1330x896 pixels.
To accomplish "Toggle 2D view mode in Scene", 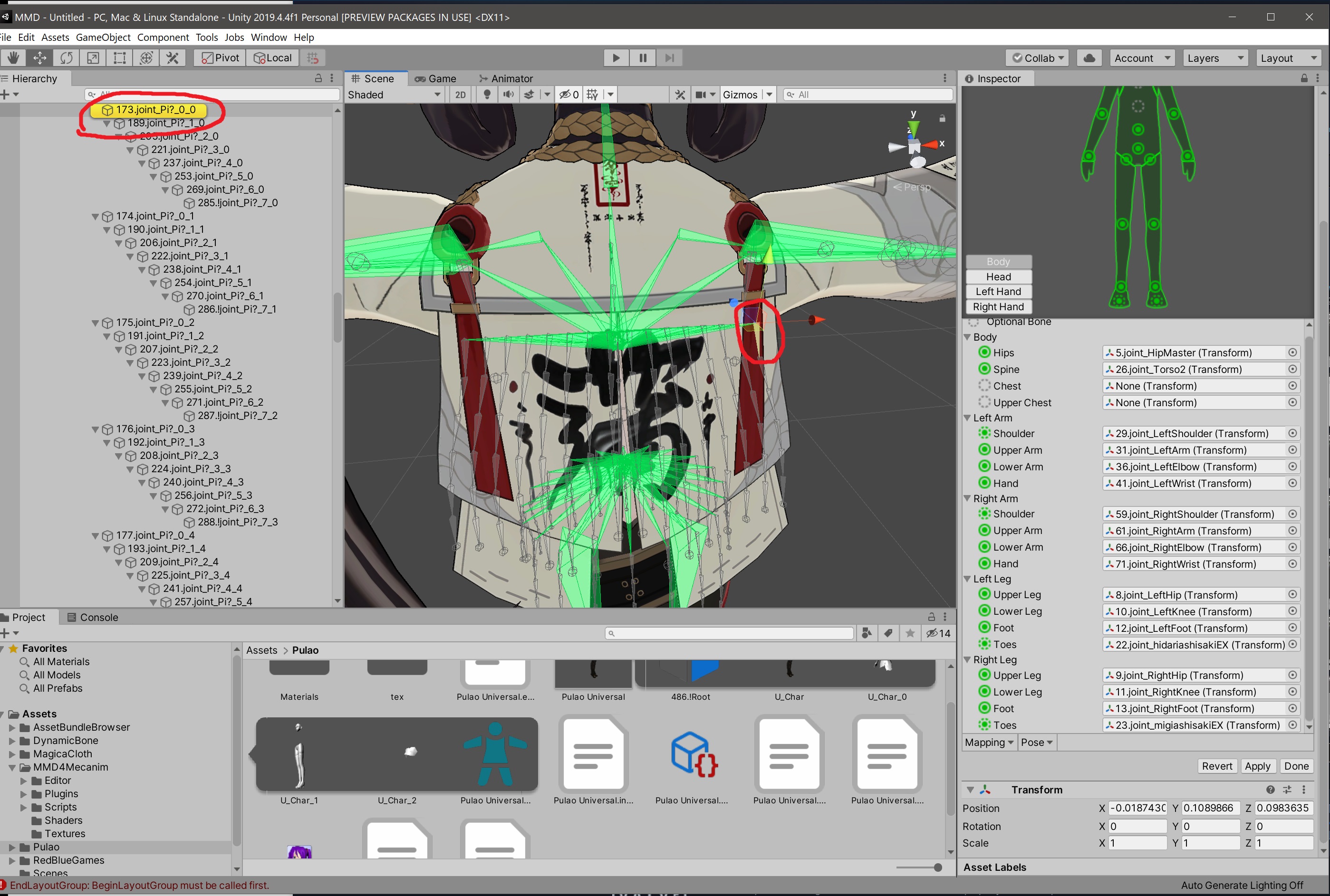I will pos(460,94).
